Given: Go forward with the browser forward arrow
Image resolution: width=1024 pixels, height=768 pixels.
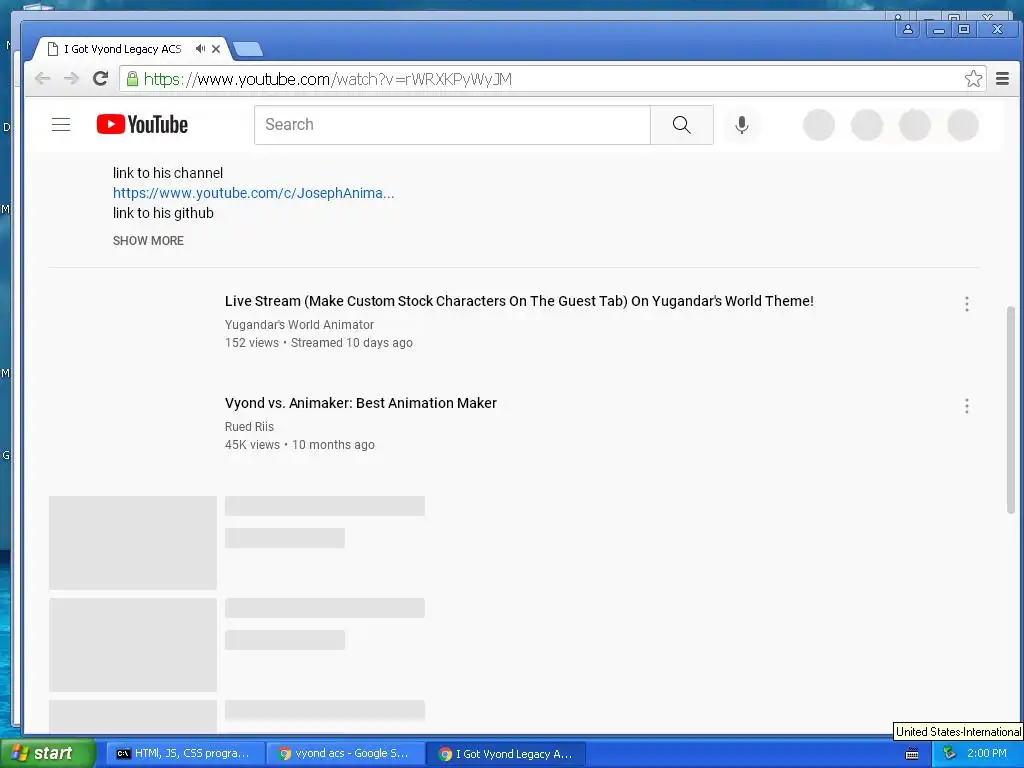Looking at the screenshot, I should point(71,79).
